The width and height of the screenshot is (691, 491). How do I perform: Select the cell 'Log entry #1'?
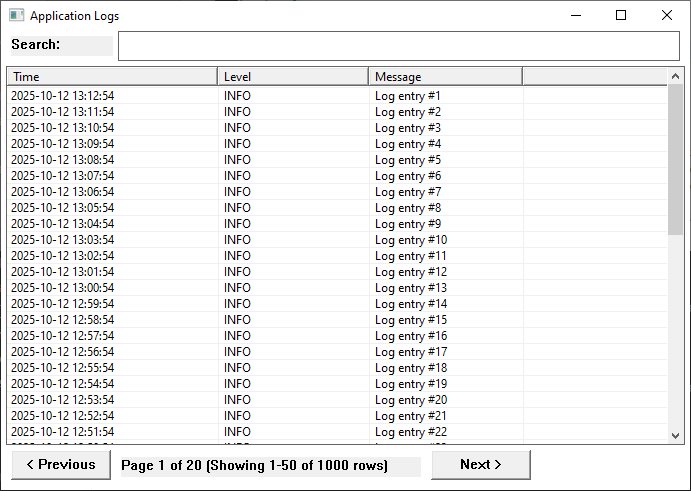click(408, 96)
